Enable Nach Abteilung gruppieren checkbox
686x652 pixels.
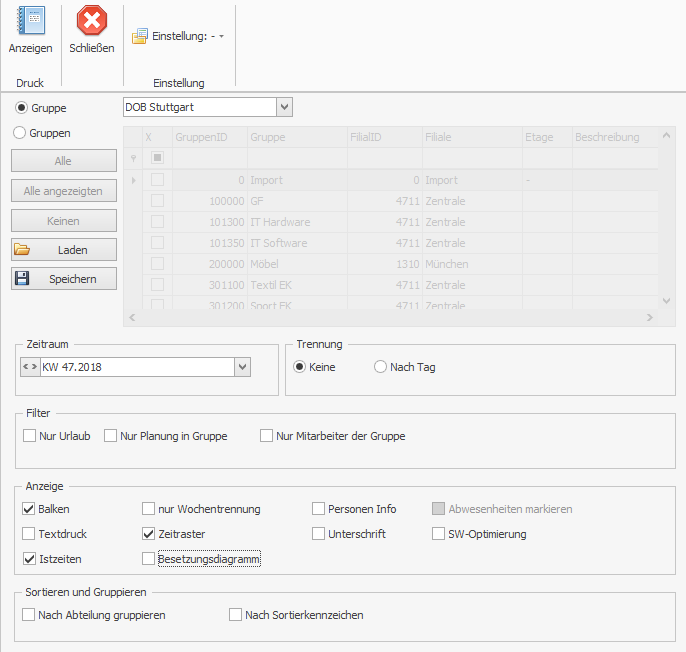(x=29, y=615)
